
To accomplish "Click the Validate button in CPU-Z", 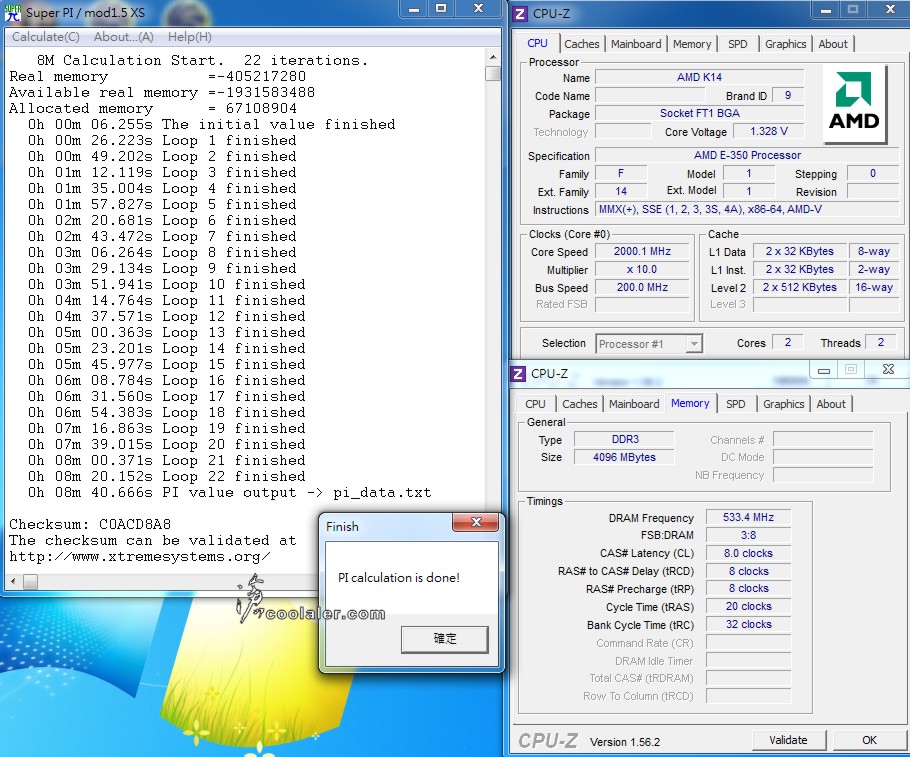I will [788, 740].
